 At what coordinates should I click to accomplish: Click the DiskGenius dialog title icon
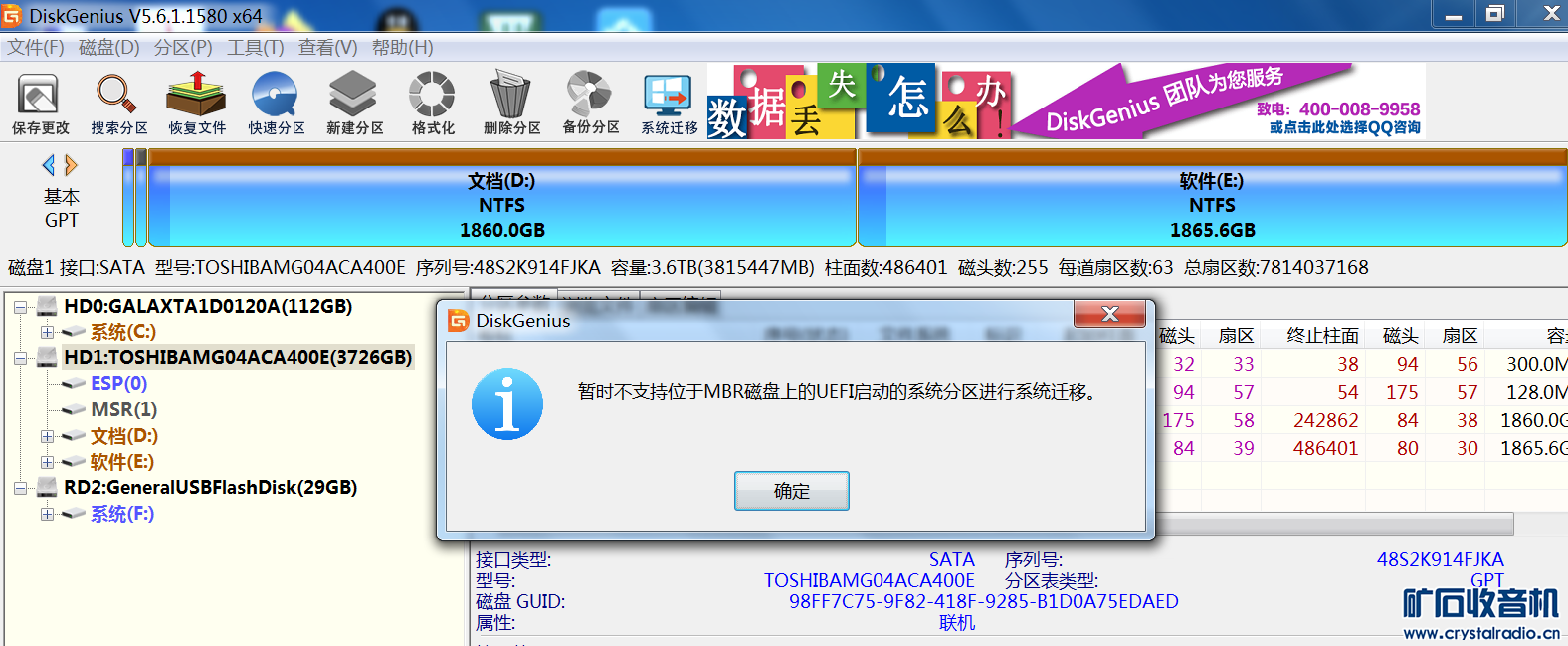click(459, 321)
